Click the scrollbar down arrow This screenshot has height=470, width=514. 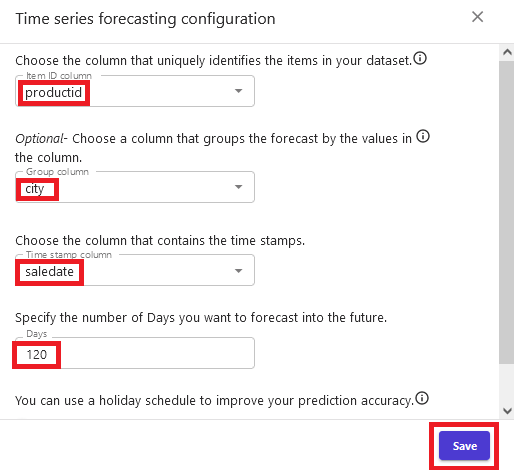(x=507, y=411)
